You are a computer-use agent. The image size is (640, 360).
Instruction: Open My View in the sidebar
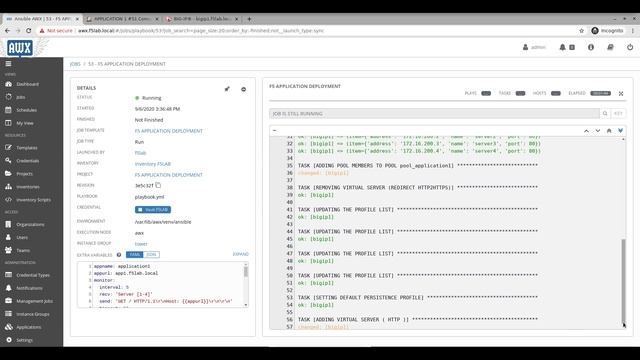click(x=25, y=123)
